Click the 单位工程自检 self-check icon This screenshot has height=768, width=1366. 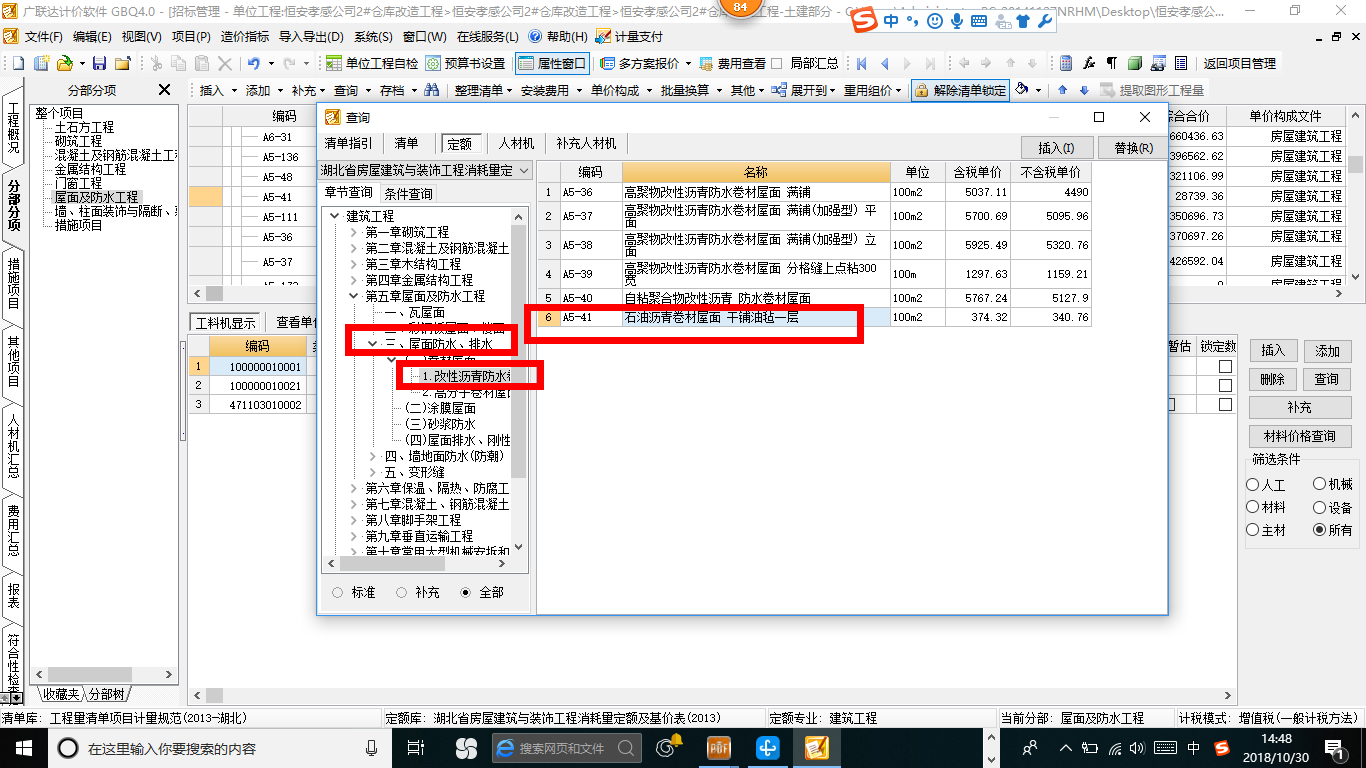[335, 63]
